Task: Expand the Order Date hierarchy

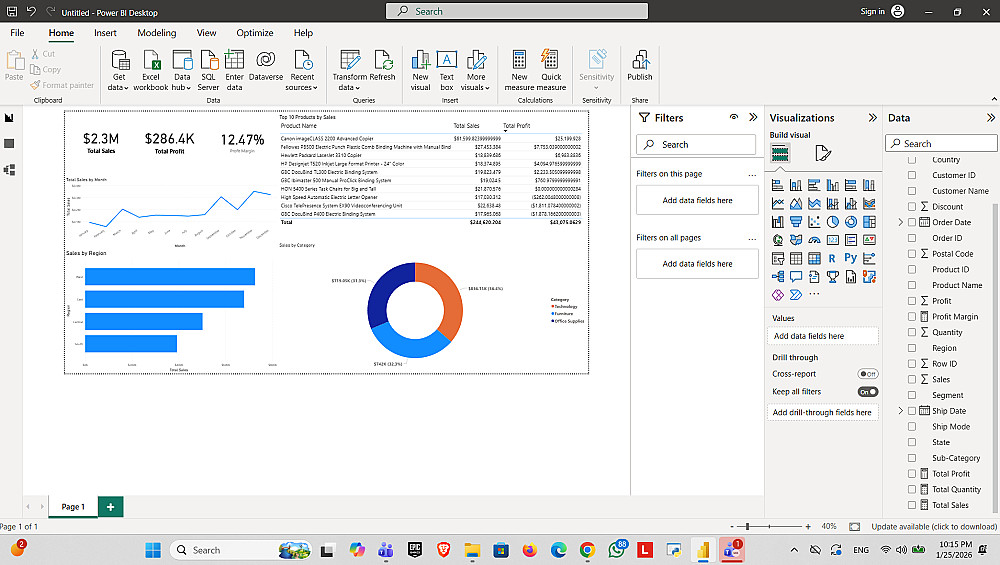Action: [x=901, y=223]
